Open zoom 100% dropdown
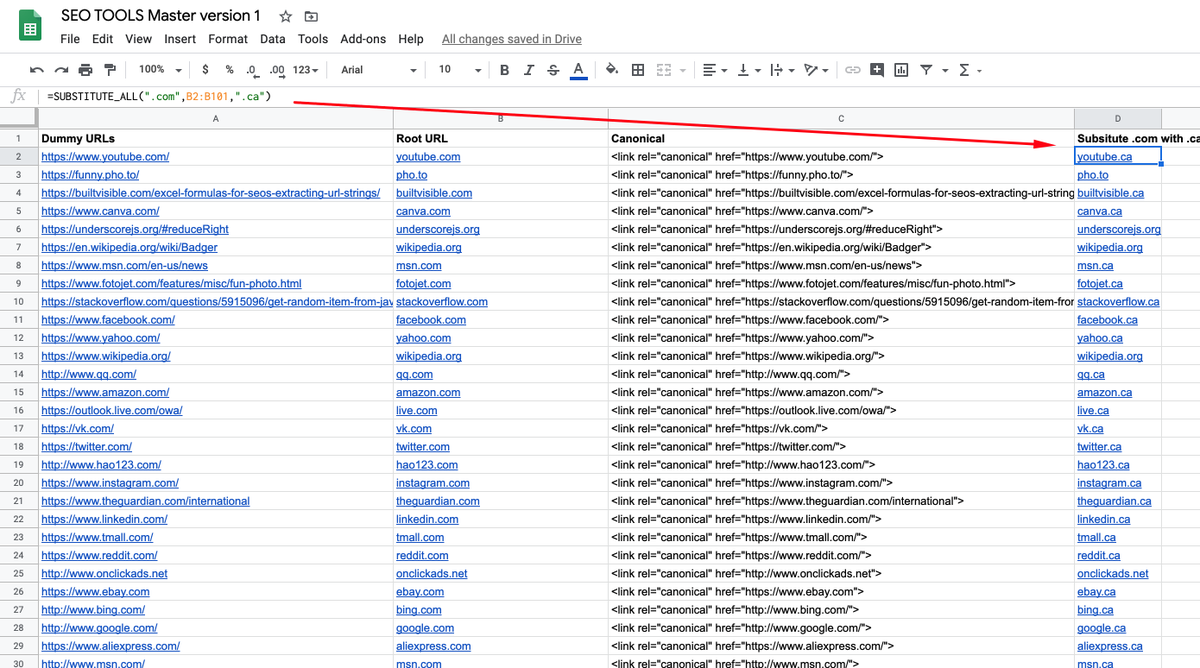 tap(160, 70)
